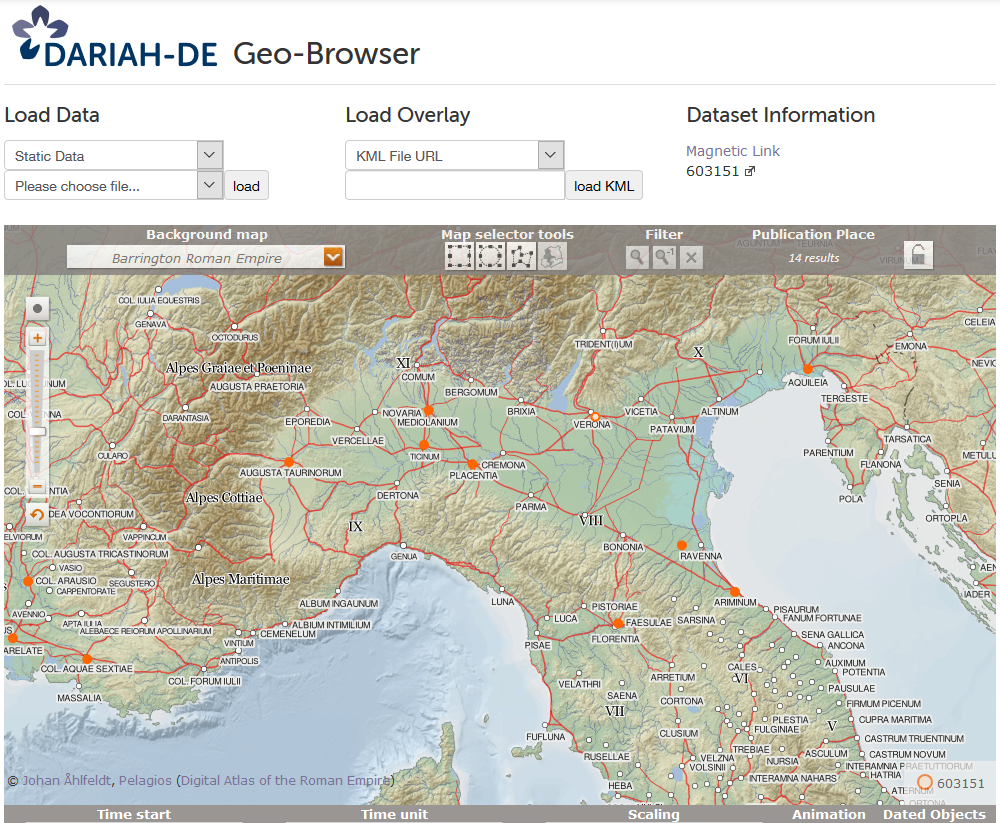Toggle the Publication Place lock icon
This screenshot has width=1000, height=823.
tap(918, 255)
